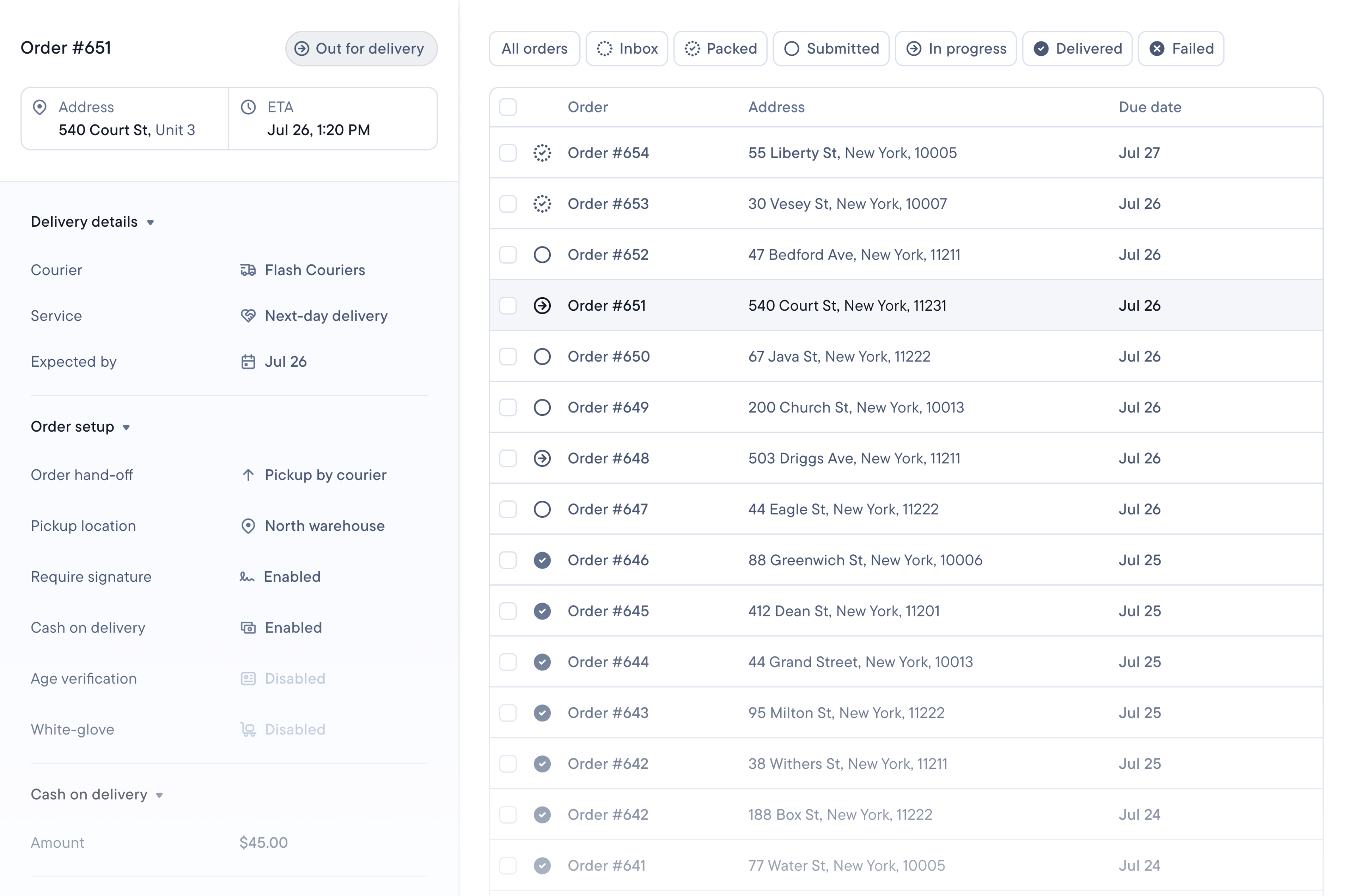The height and width of the screenshot is (896, 1354).
Task: Click the submitted circle icon of Order #650
Action: pos(542,356)
